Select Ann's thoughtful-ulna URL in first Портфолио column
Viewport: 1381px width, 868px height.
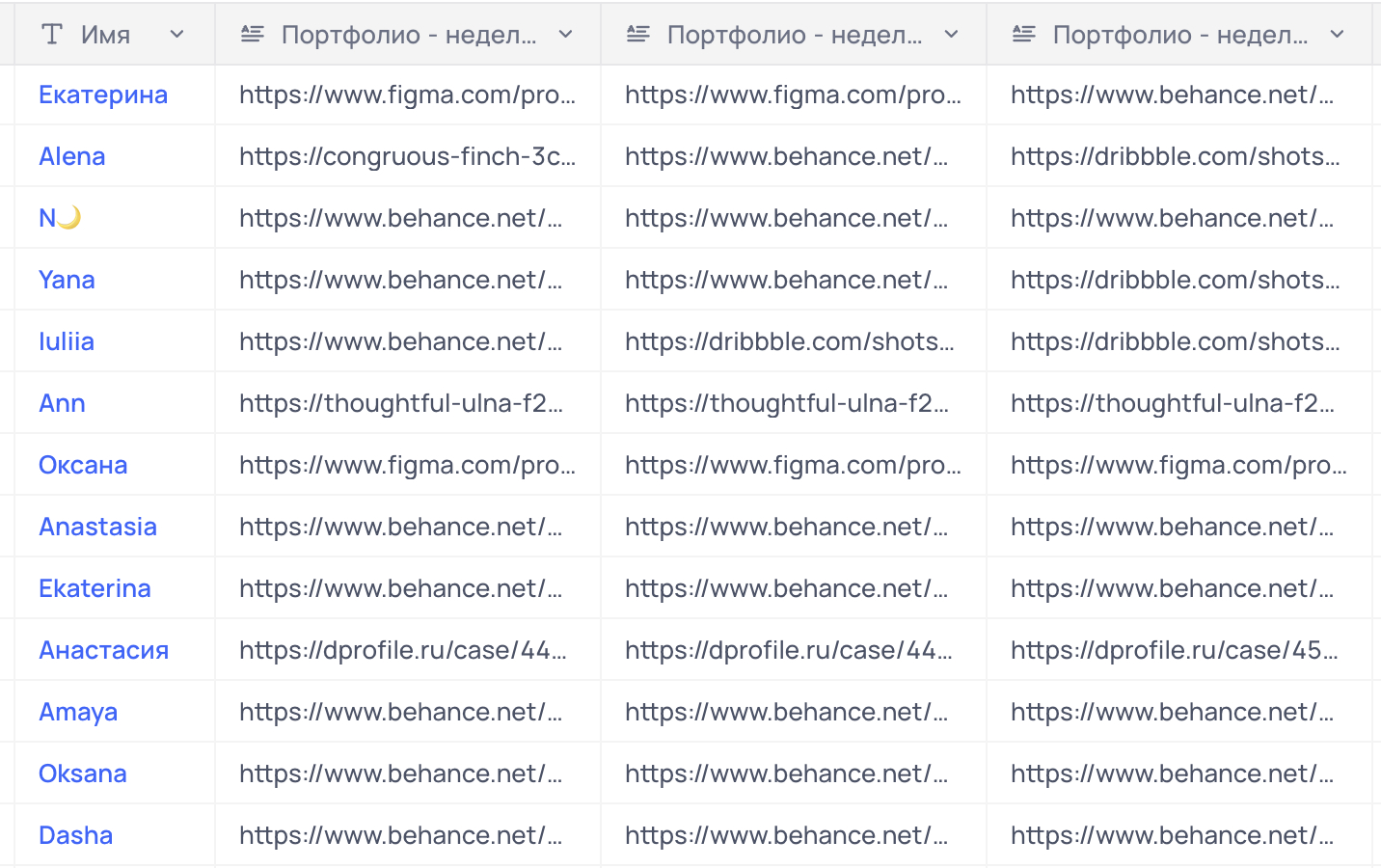coord(408,403)
